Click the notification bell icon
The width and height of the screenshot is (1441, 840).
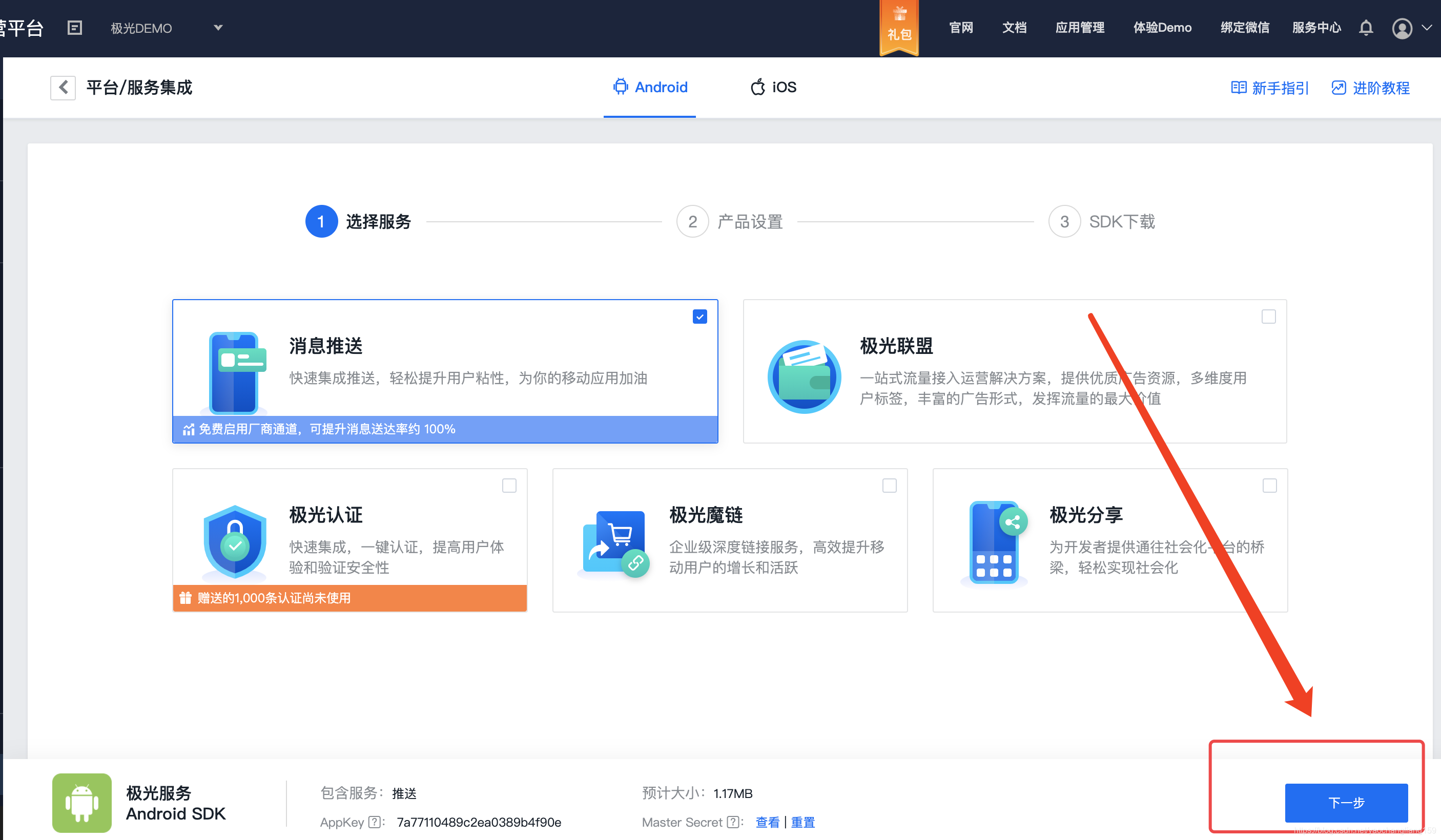1366,28
